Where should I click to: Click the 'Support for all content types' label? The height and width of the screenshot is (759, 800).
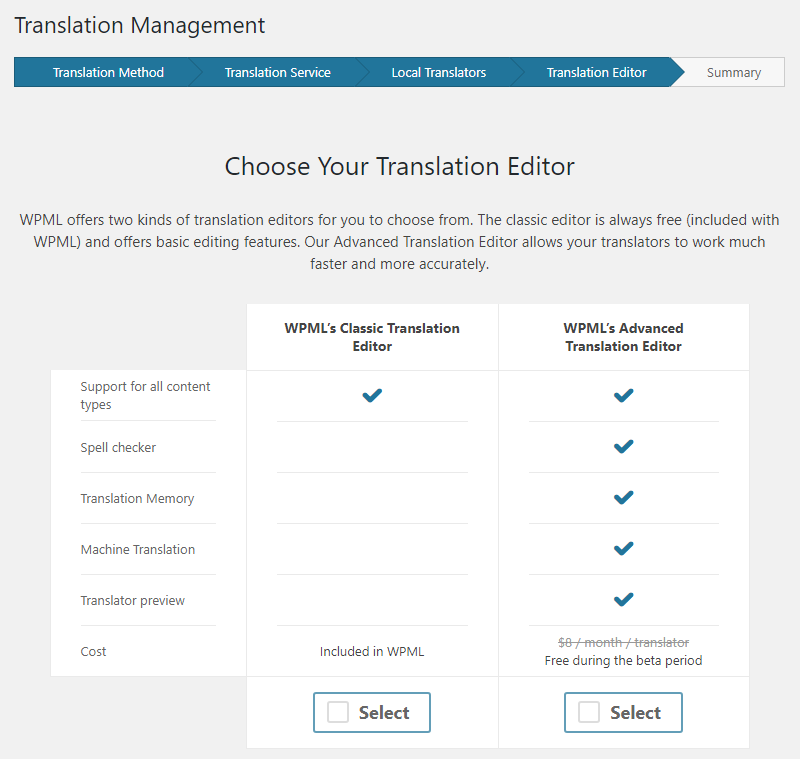coord(145,395)
